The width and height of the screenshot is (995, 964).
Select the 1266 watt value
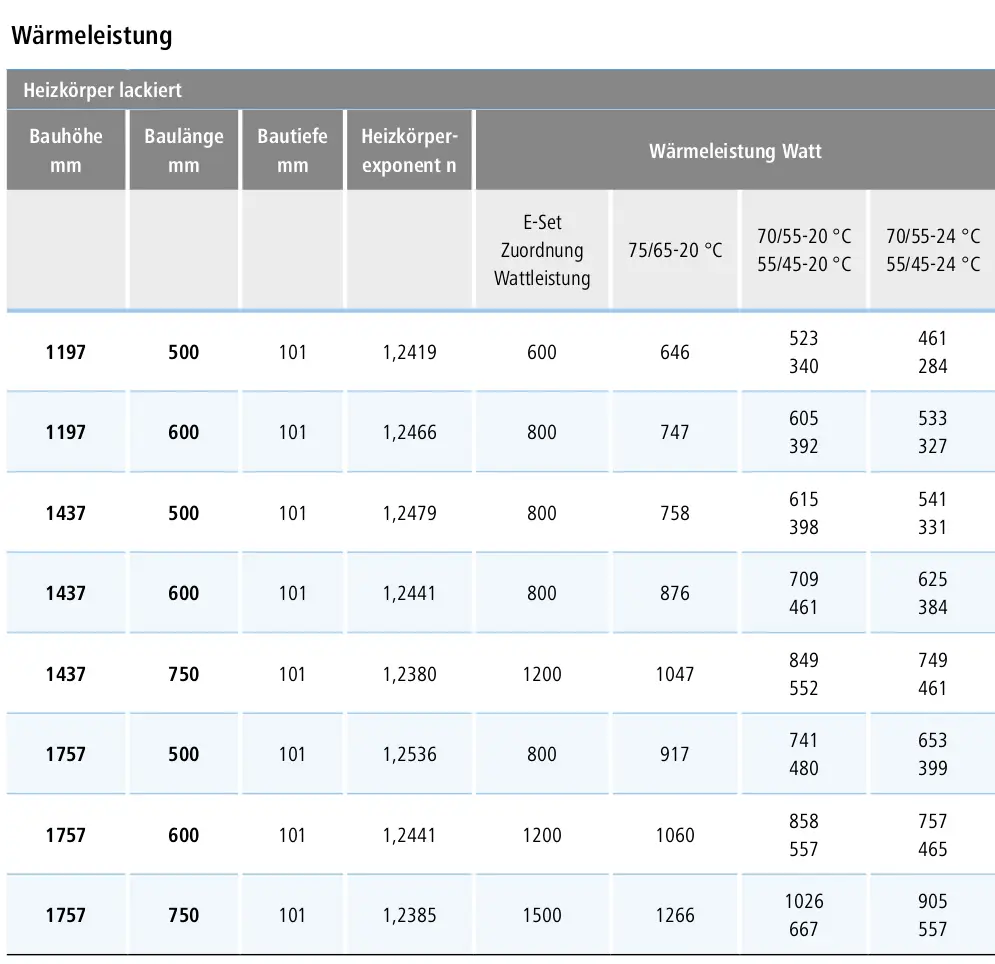tap(675, 915)
